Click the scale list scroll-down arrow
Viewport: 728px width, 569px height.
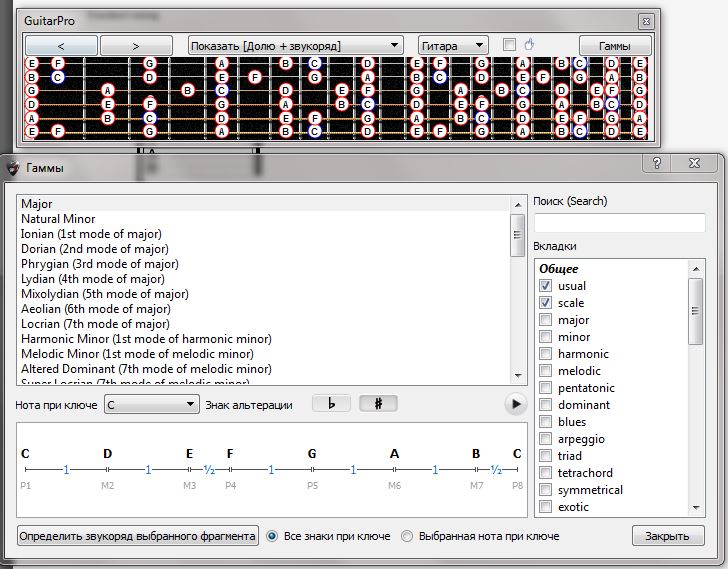pos(518,375)
